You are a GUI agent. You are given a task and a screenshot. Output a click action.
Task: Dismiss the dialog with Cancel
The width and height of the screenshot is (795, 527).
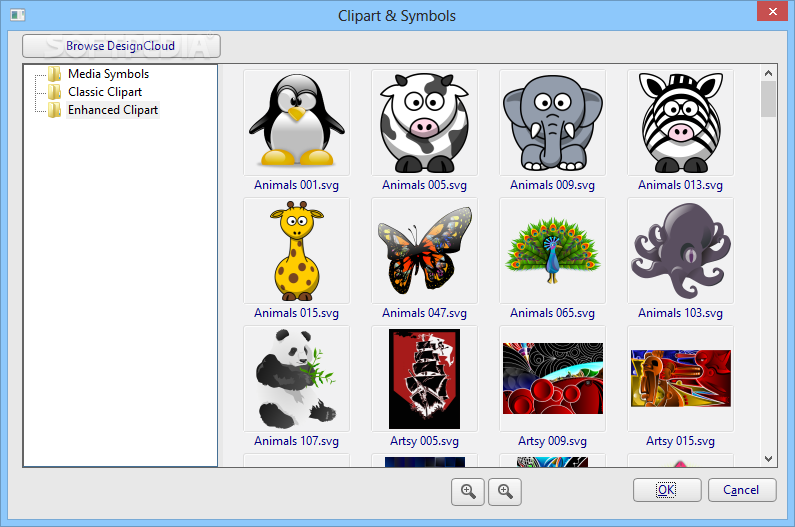pos(742,490)
